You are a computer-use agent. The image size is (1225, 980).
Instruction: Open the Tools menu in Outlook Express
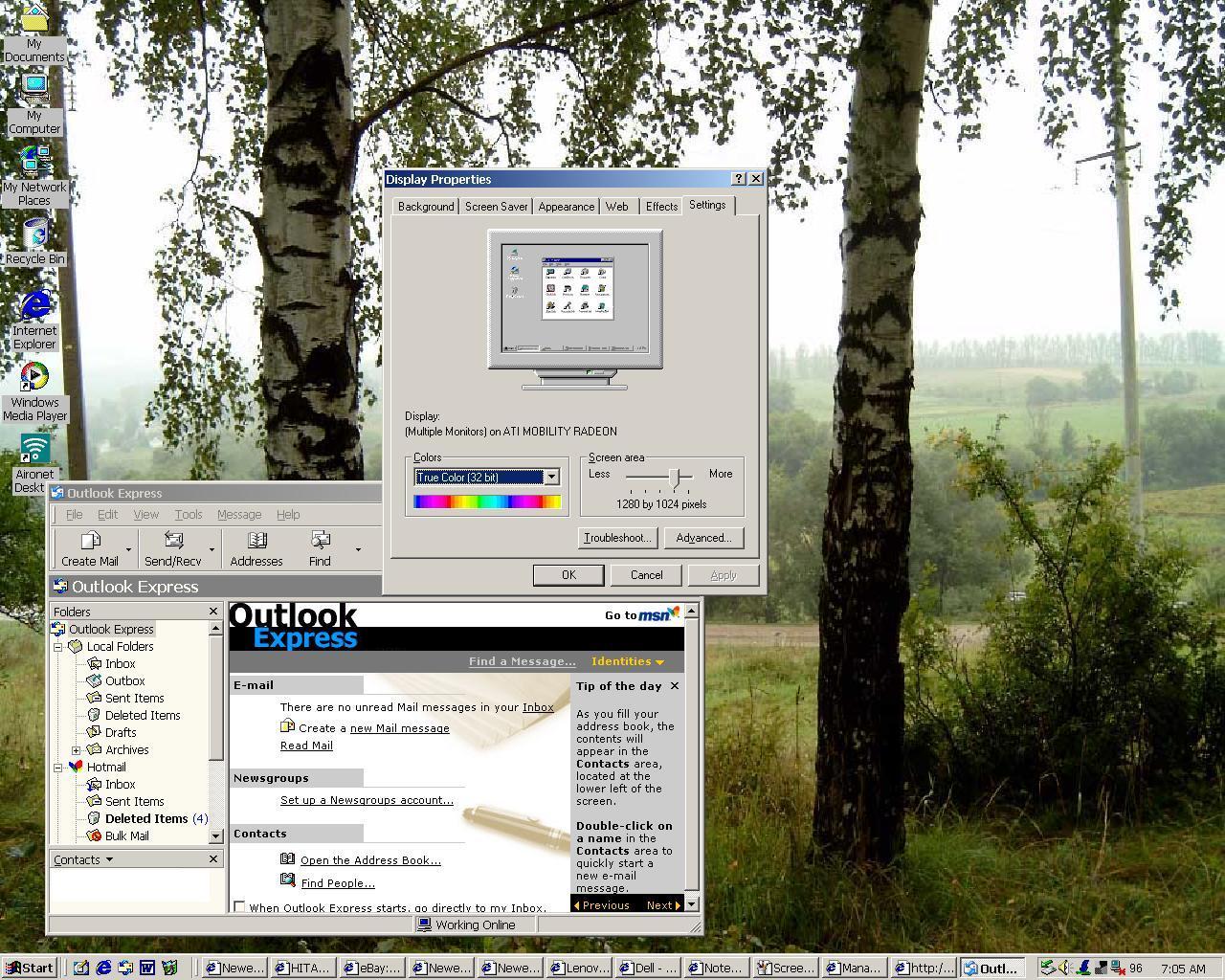[189, 514]
